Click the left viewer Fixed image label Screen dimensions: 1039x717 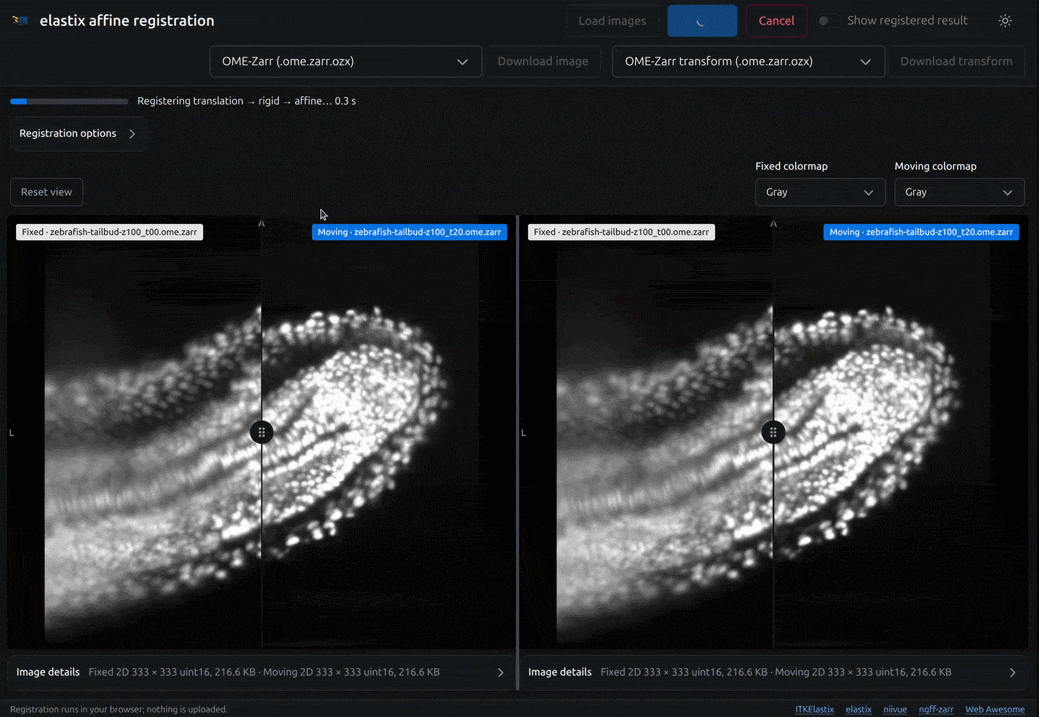(x=109, y=232)
